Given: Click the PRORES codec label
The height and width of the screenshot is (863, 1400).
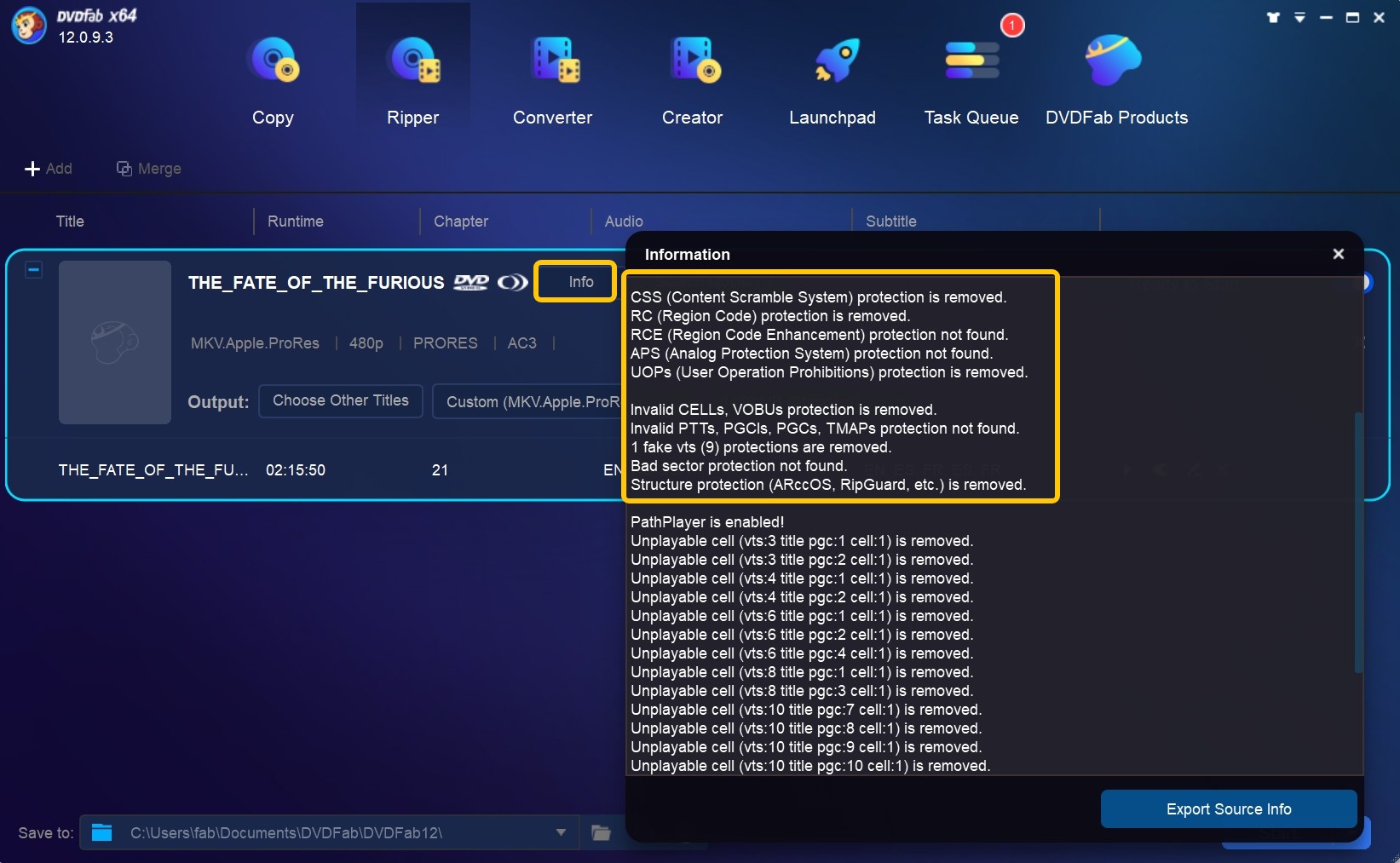Looking at the screenshot, I should click(x=446, y=343).
